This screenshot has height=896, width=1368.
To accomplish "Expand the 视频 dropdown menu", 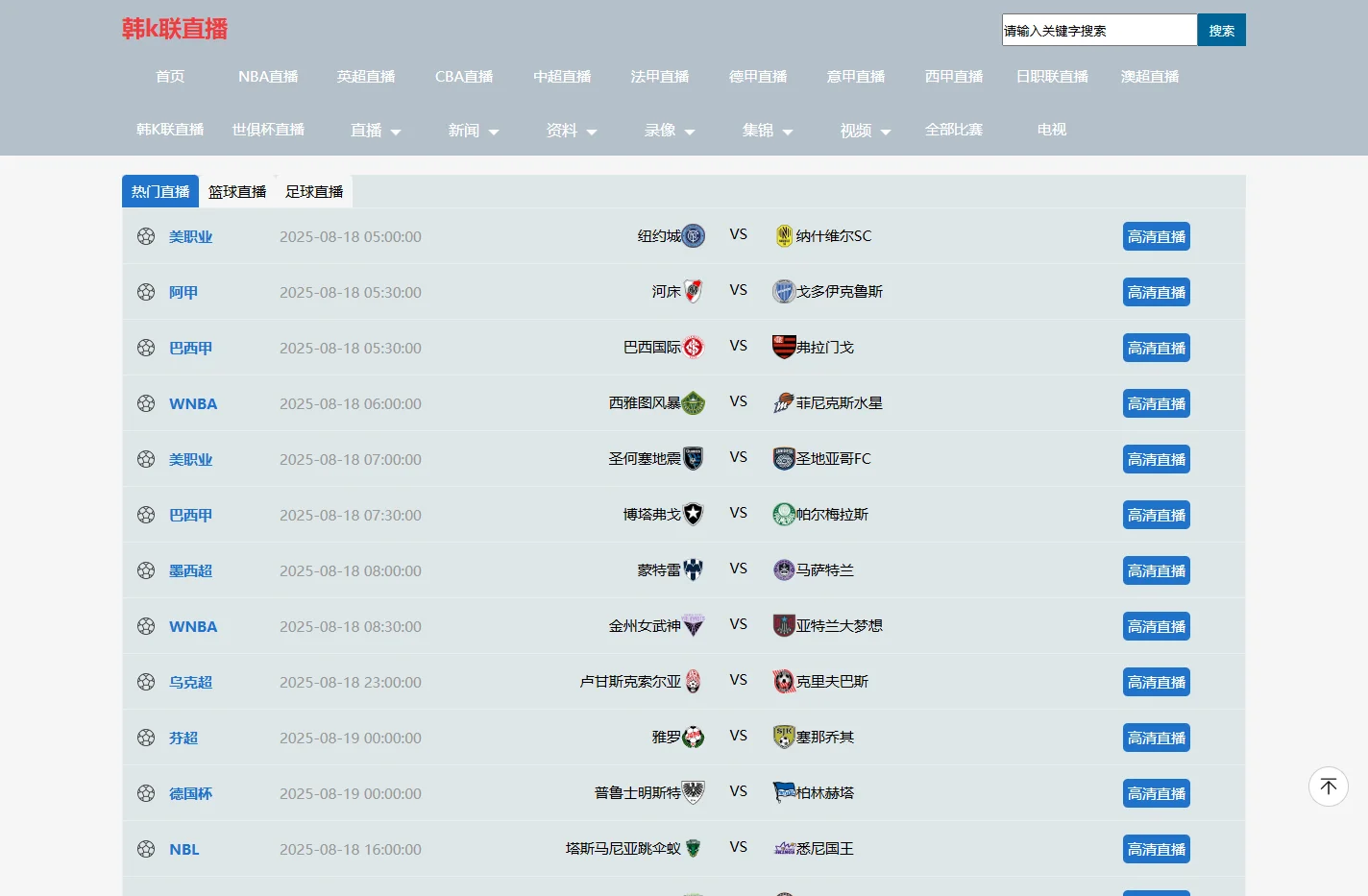I will click(866, 131).
